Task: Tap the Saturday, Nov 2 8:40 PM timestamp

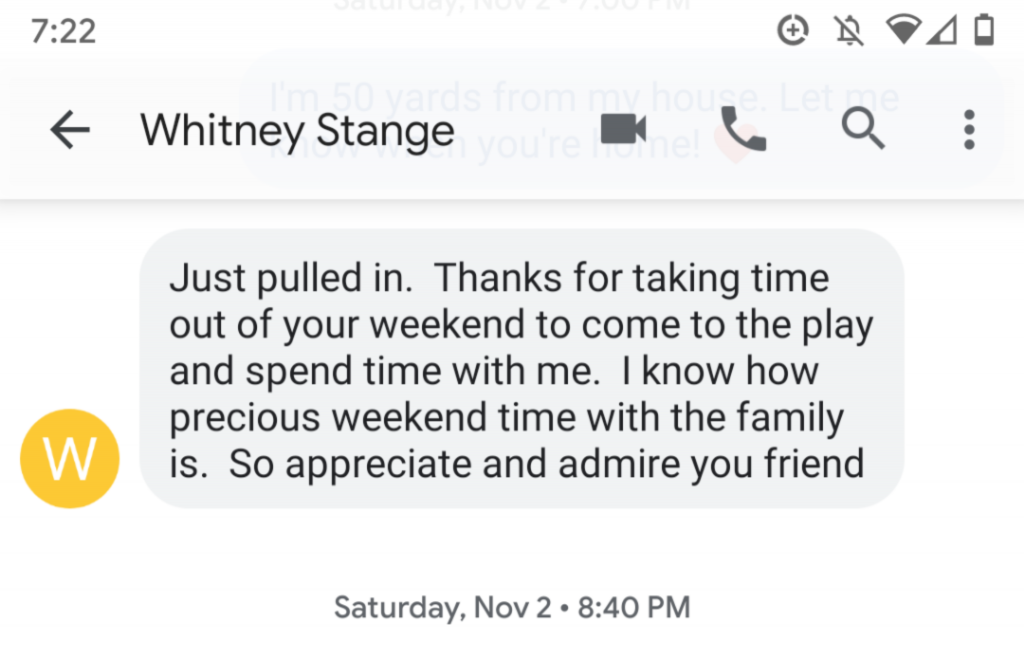Action: pos(512,607)
